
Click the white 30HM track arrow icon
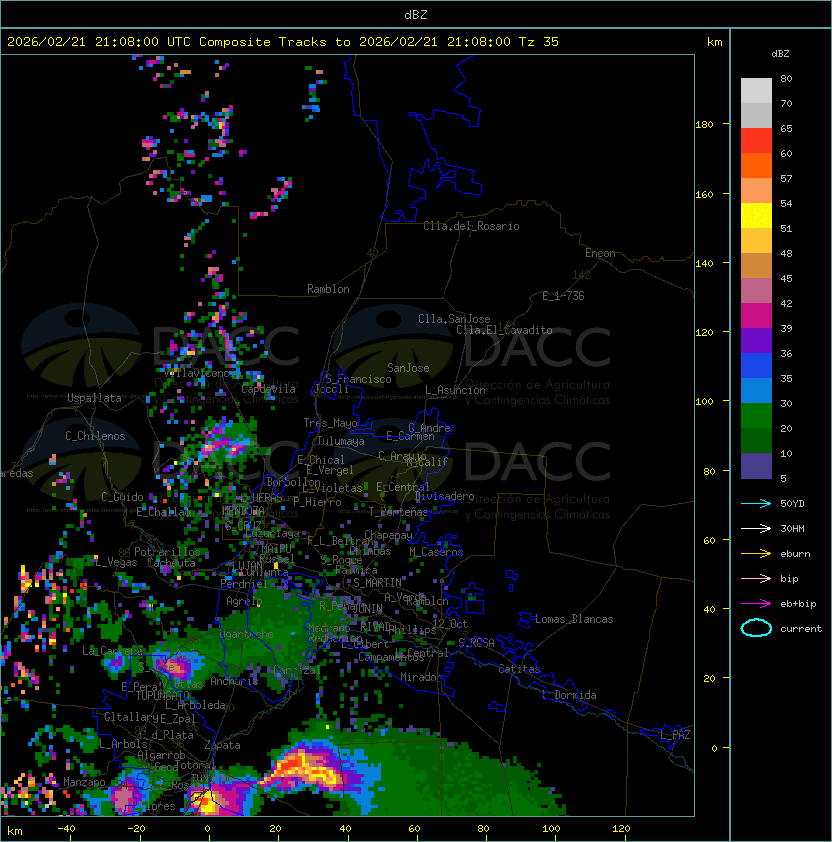[x=756, y=528]
